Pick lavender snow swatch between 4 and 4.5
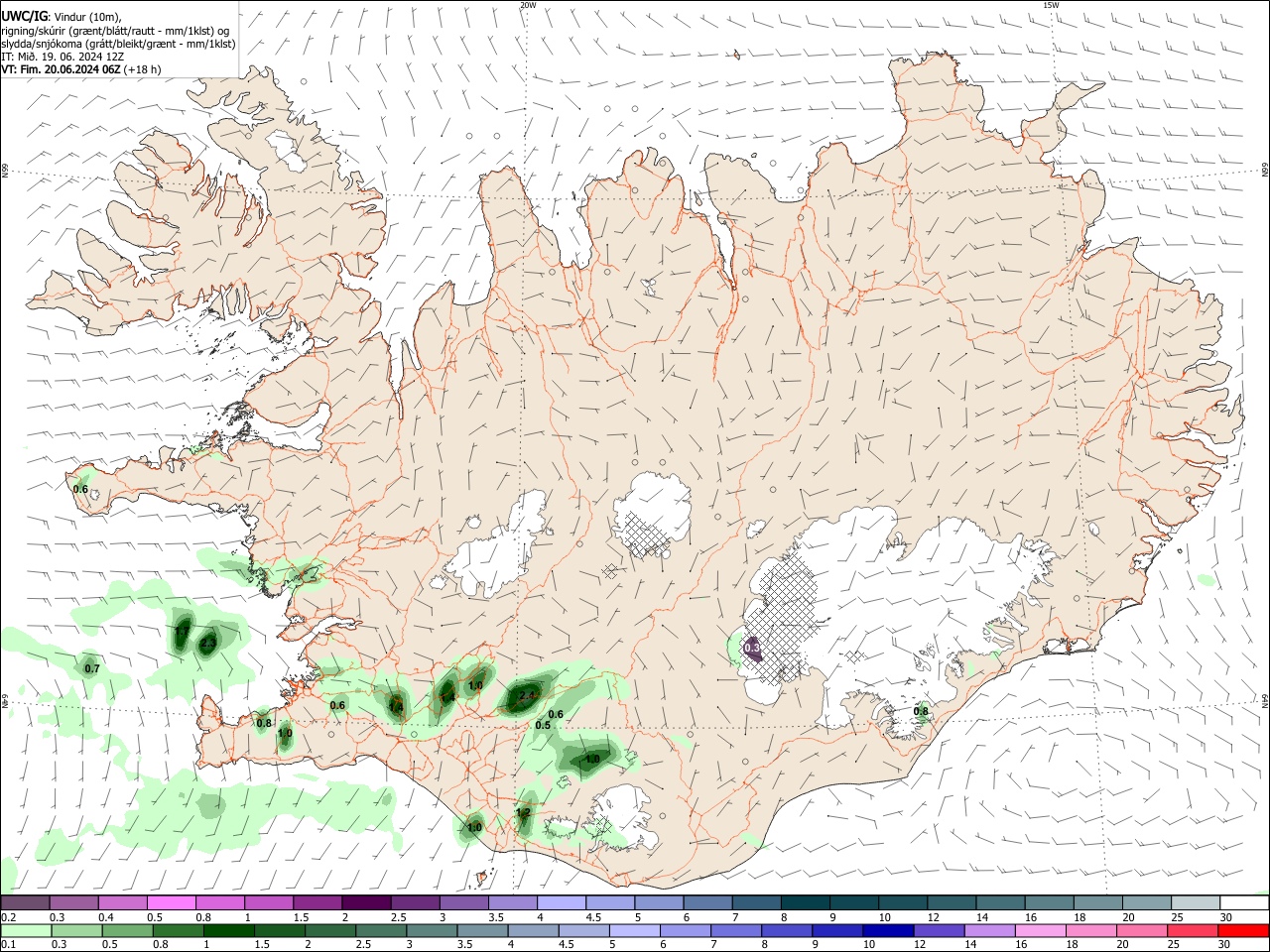Screen dimensions: 1270x952 pyautogui.click(x=562, y=903)
